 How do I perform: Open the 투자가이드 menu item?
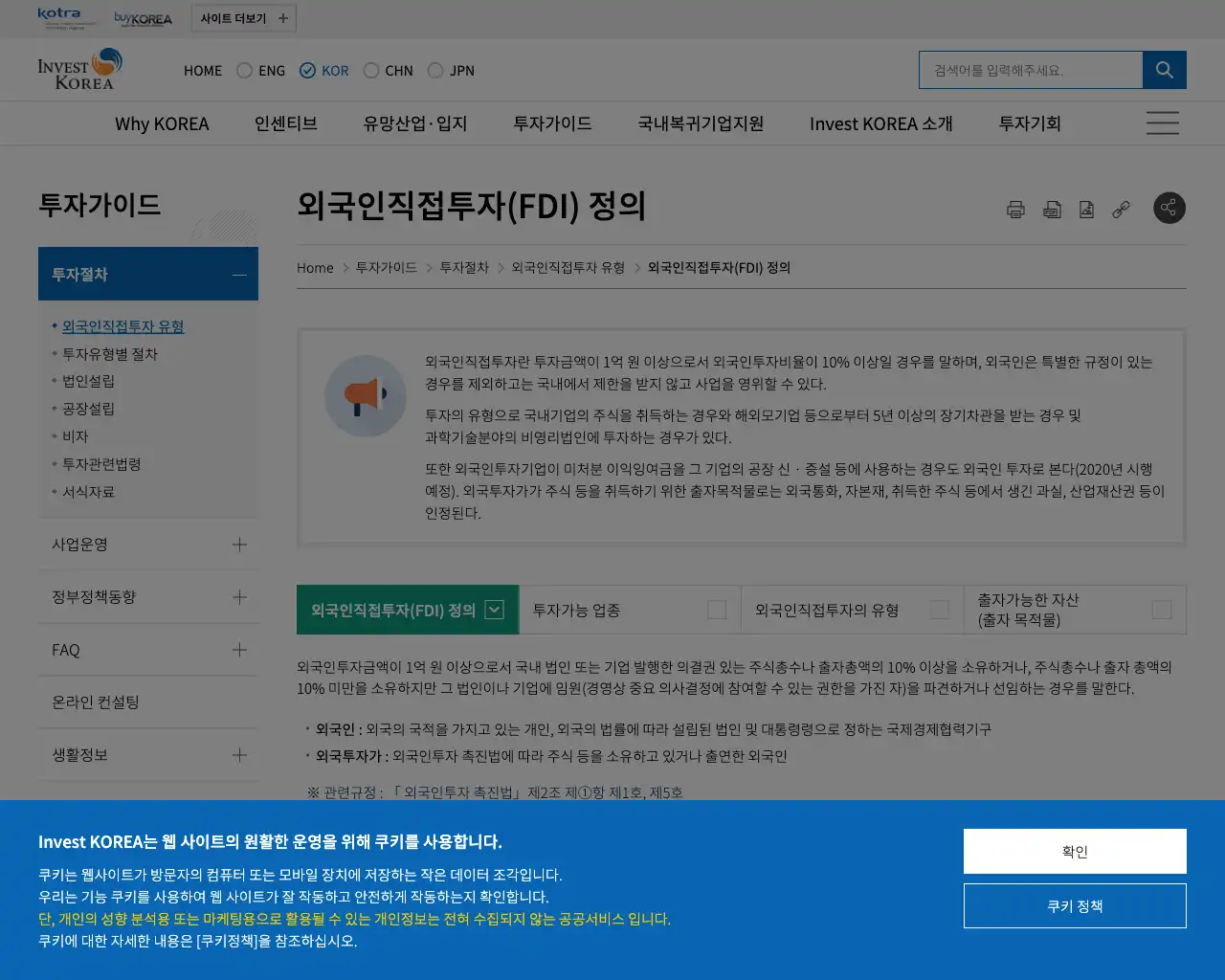pos(551,122)
